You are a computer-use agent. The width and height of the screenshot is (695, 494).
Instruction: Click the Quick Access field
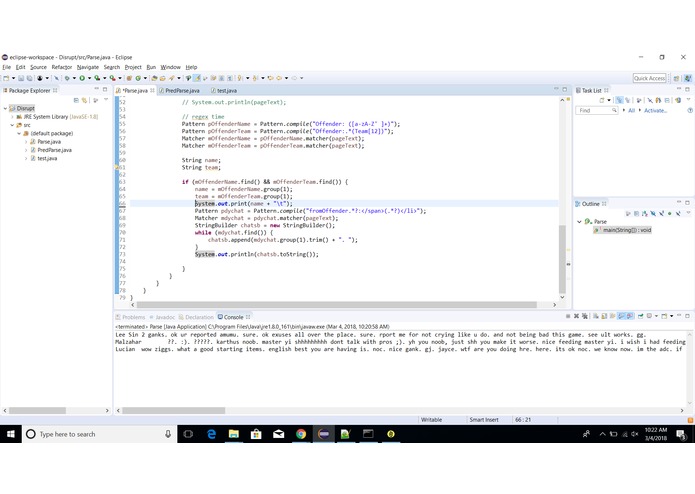649,78
